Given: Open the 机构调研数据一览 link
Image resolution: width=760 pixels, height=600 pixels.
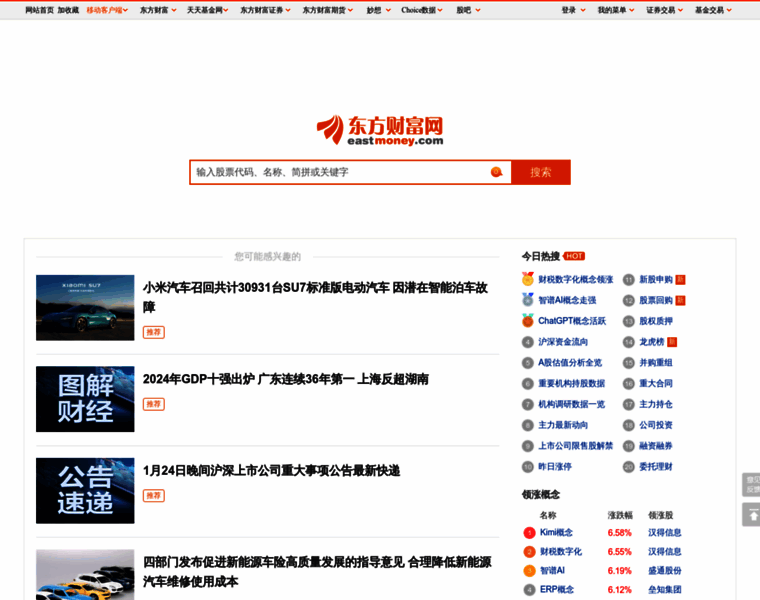Looking at the screenshot, I should click(x=571, y=404).
